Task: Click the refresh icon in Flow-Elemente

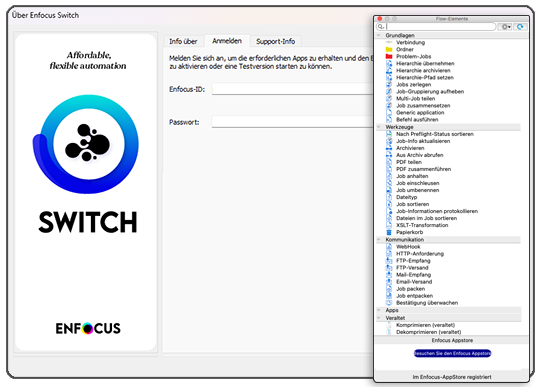Action: tap(520, 27)
